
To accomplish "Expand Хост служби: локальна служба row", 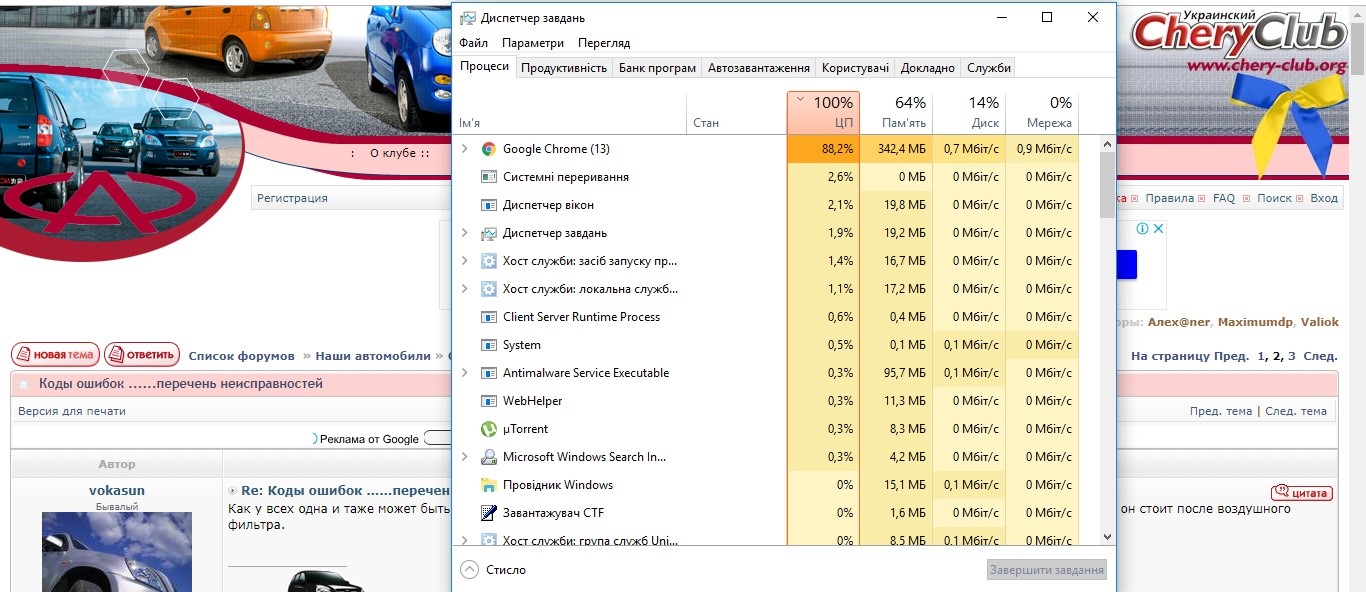I will 464,289.
